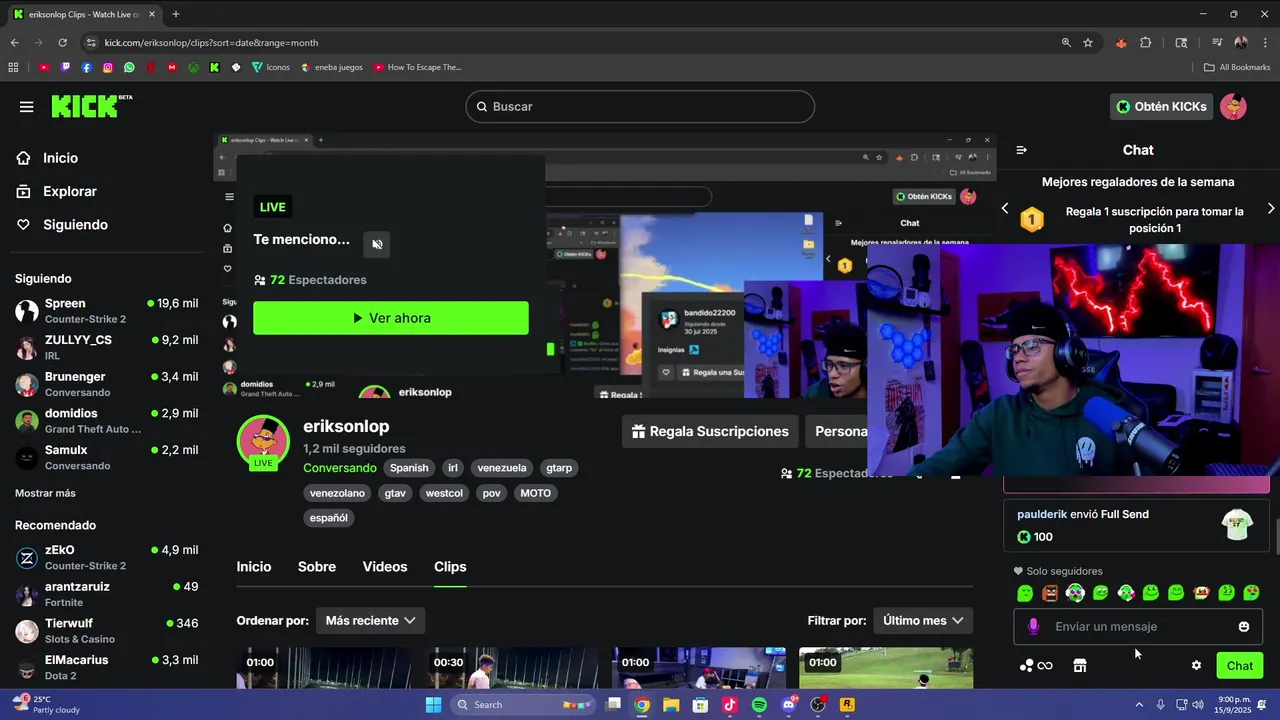This screenshot has height=720, width=1280.
Task: Click the gtarp tag
Action: point(559,468)
